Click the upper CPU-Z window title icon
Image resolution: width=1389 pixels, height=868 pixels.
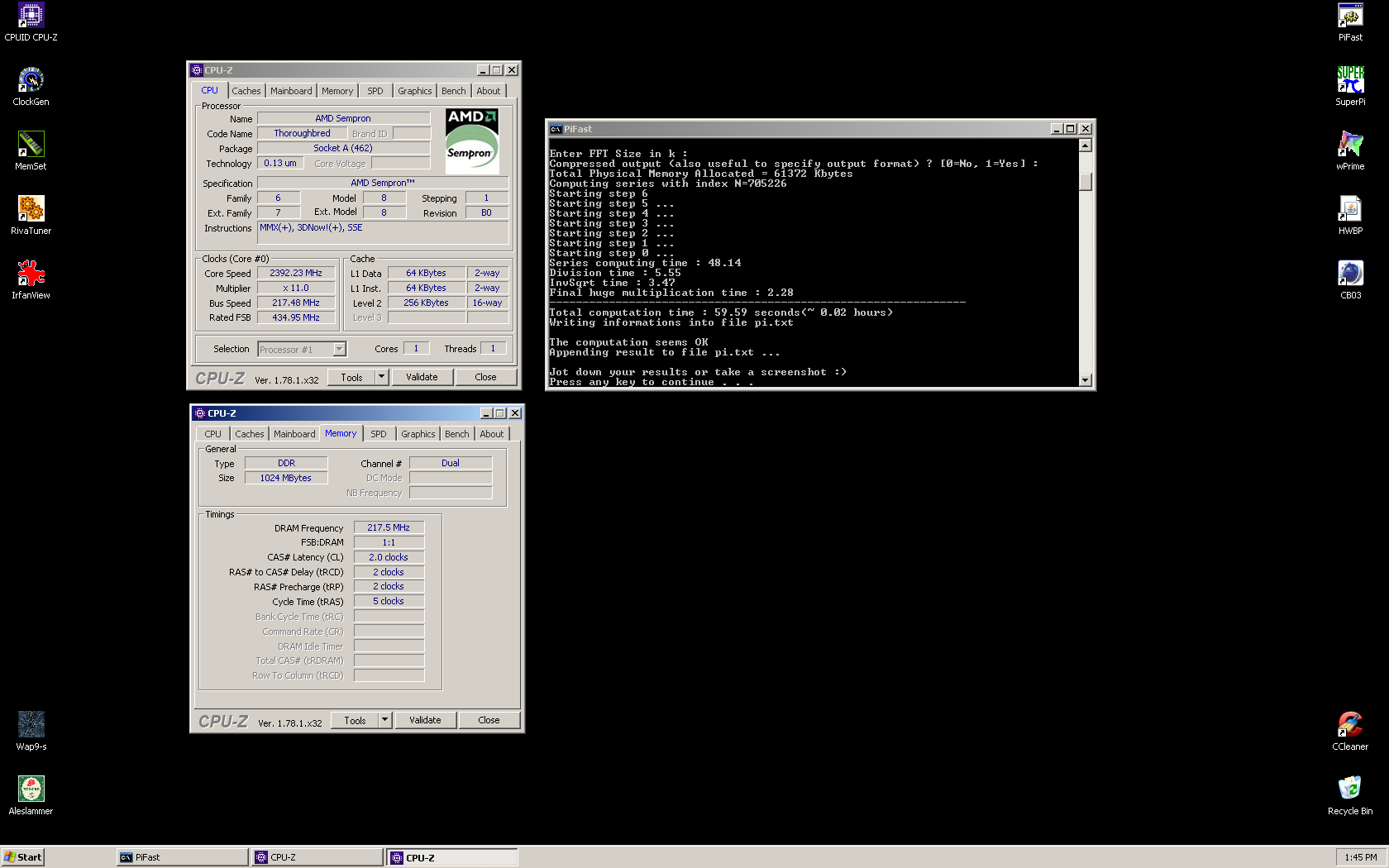coord(197,70)
